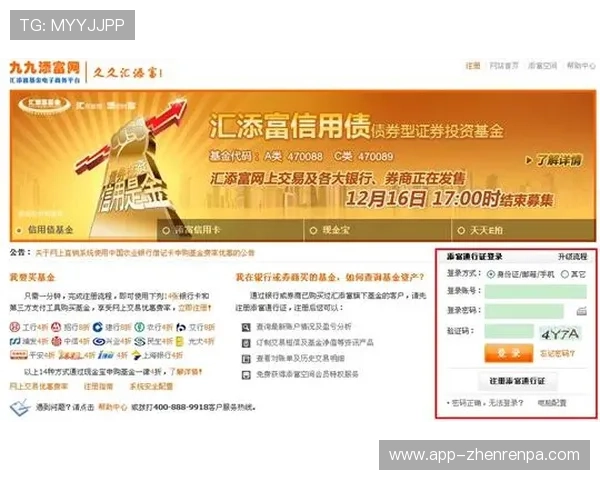Open the soft keyboard icon beside password field
600x480 pixels.
(x=582, y=311)
